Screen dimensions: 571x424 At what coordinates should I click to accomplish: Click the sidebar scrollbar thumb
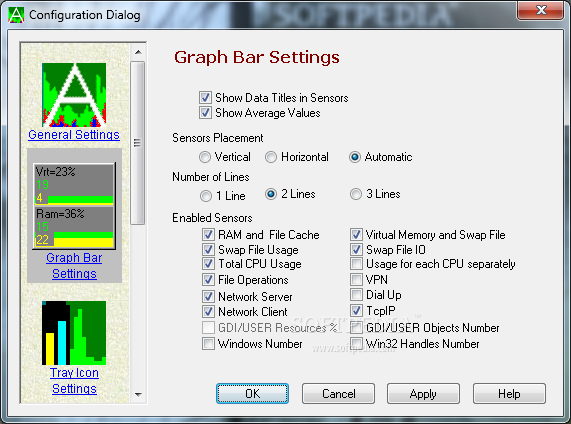click(138, 143)
